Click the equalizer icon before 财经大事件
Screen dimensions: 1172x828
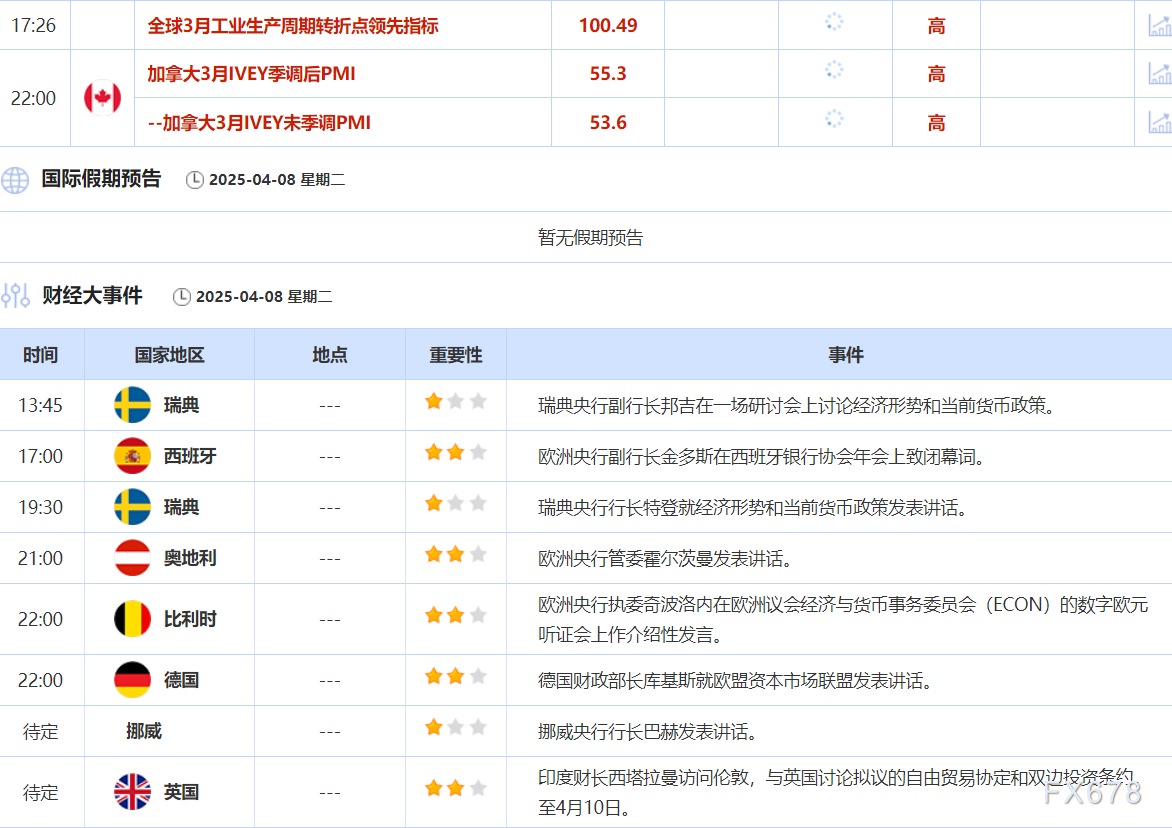click(x=14, y=296)
